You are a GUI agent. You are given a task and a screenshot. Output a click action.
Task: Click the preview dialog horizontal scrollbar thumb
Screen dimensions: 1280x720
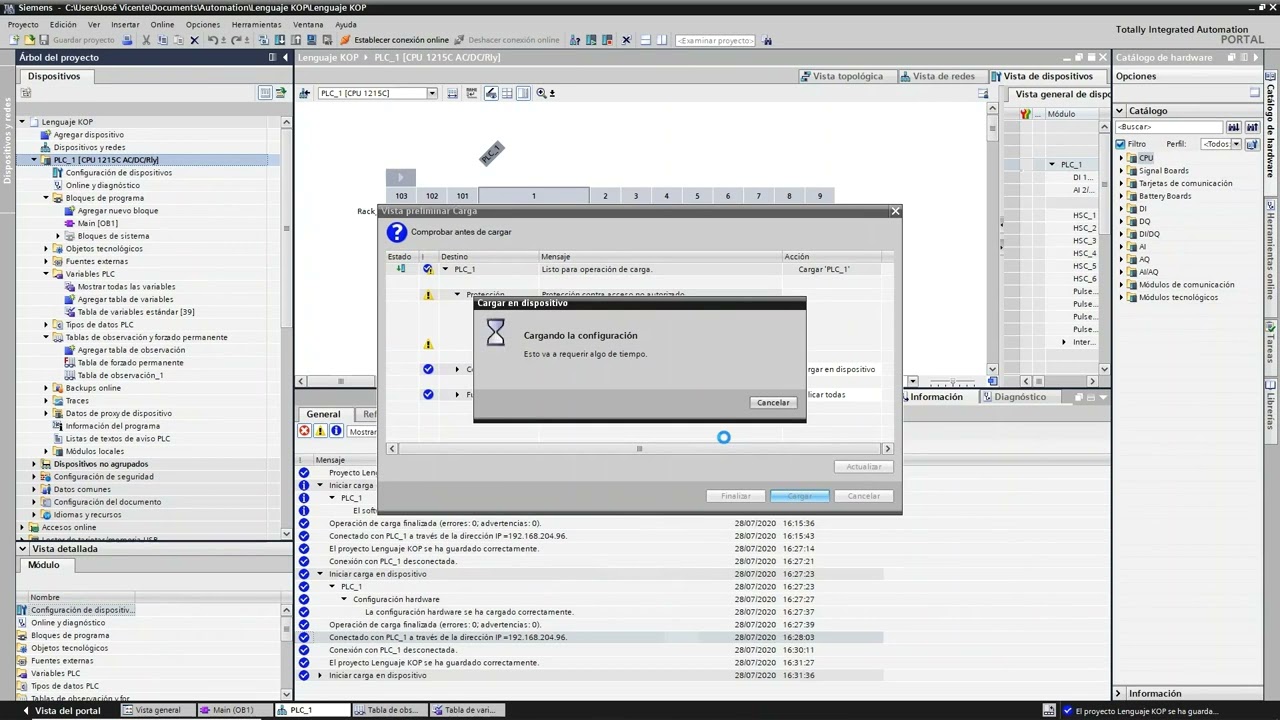click(639, 449)
